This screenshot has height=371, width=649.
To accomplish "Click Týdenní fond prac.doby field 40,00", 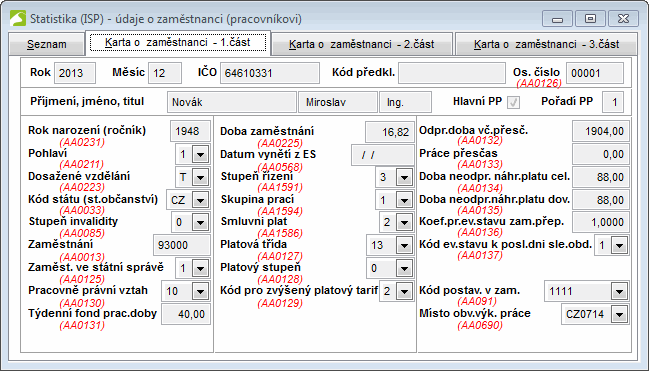I will point(186,314).
